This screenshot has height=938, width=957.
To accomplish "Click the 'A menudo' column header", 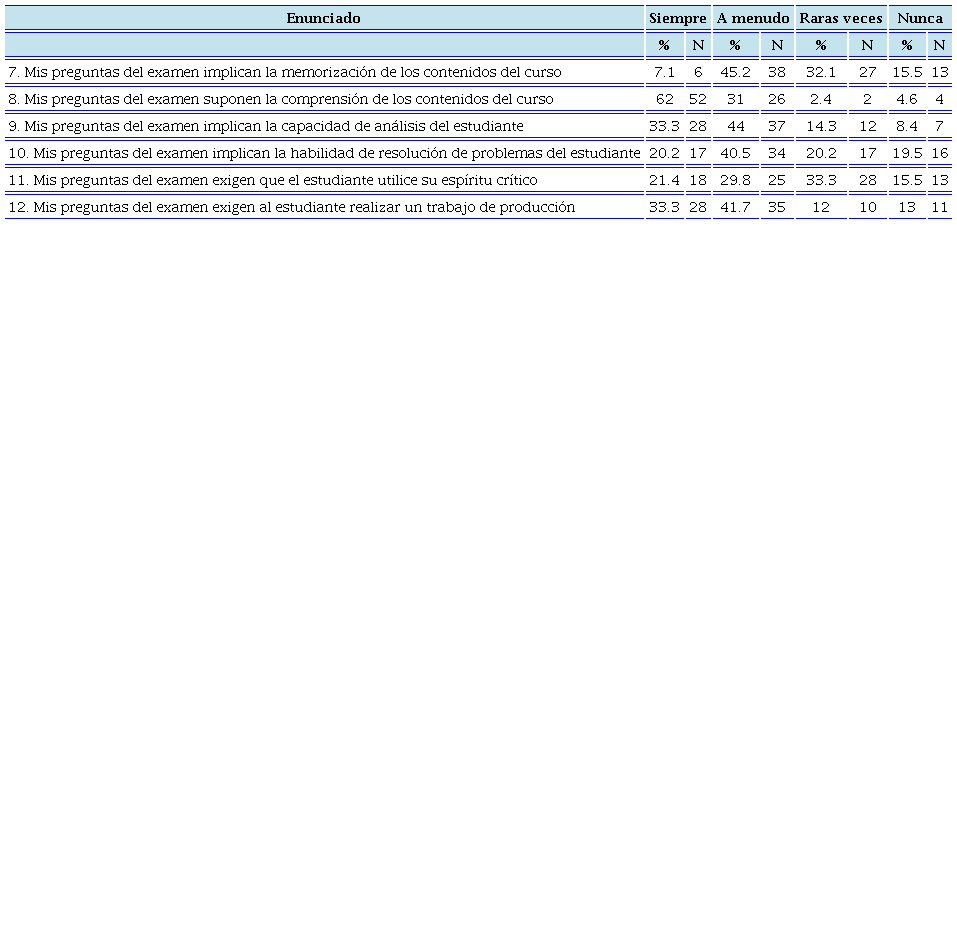I will coord(753,18).
